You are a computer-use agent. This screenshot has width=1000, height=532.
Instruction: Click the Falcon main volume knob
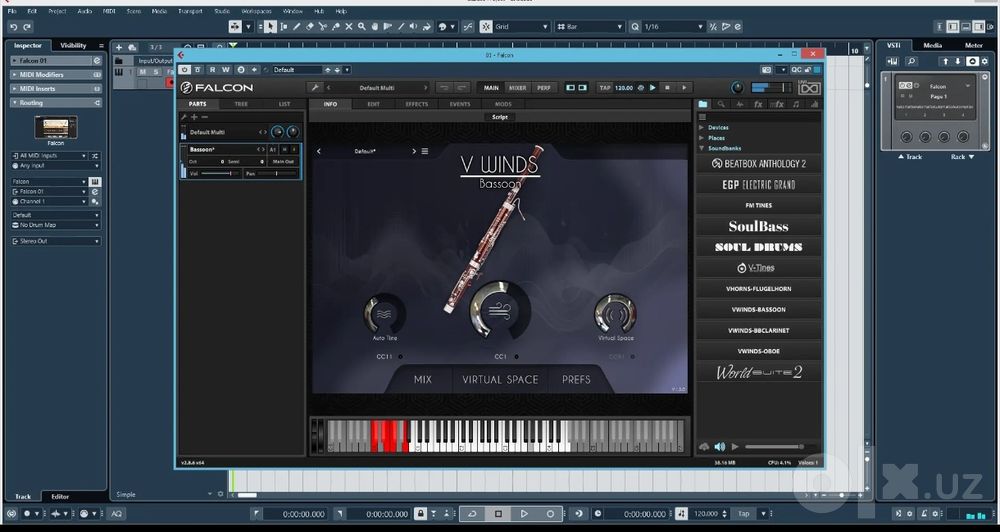click(x=737, y=87)
